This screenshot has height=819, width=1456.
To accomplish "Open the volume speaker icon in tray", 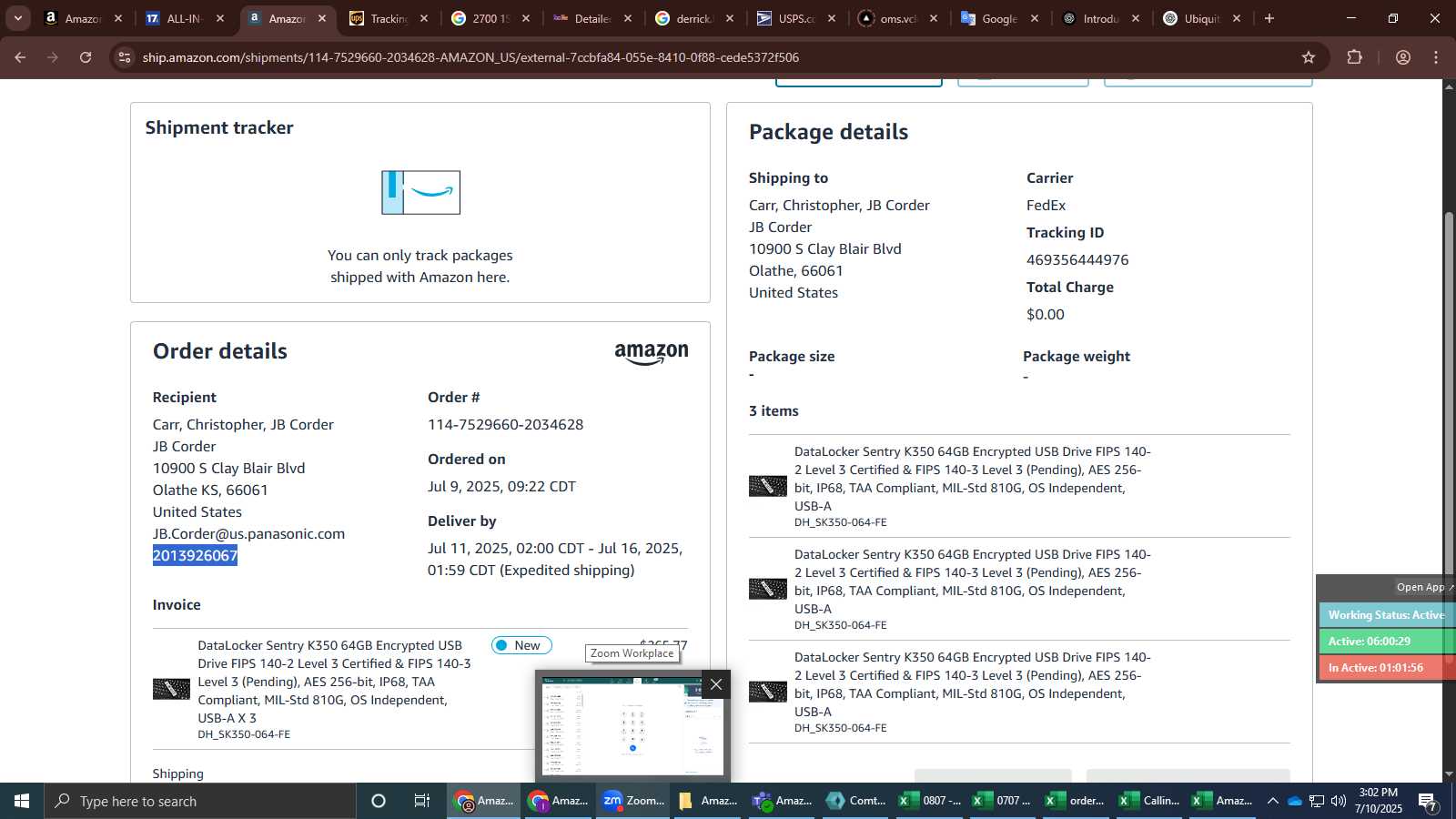I will (1339, 801).
